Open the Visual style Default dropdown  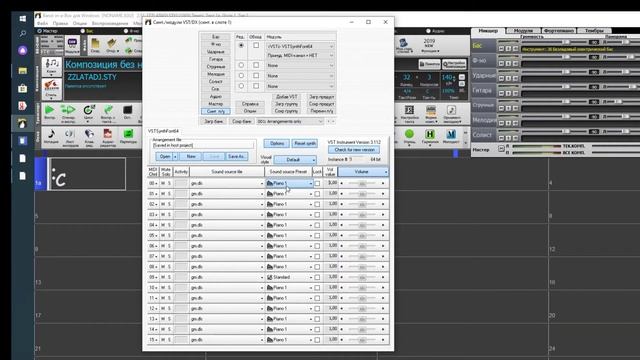click(295, 160)
